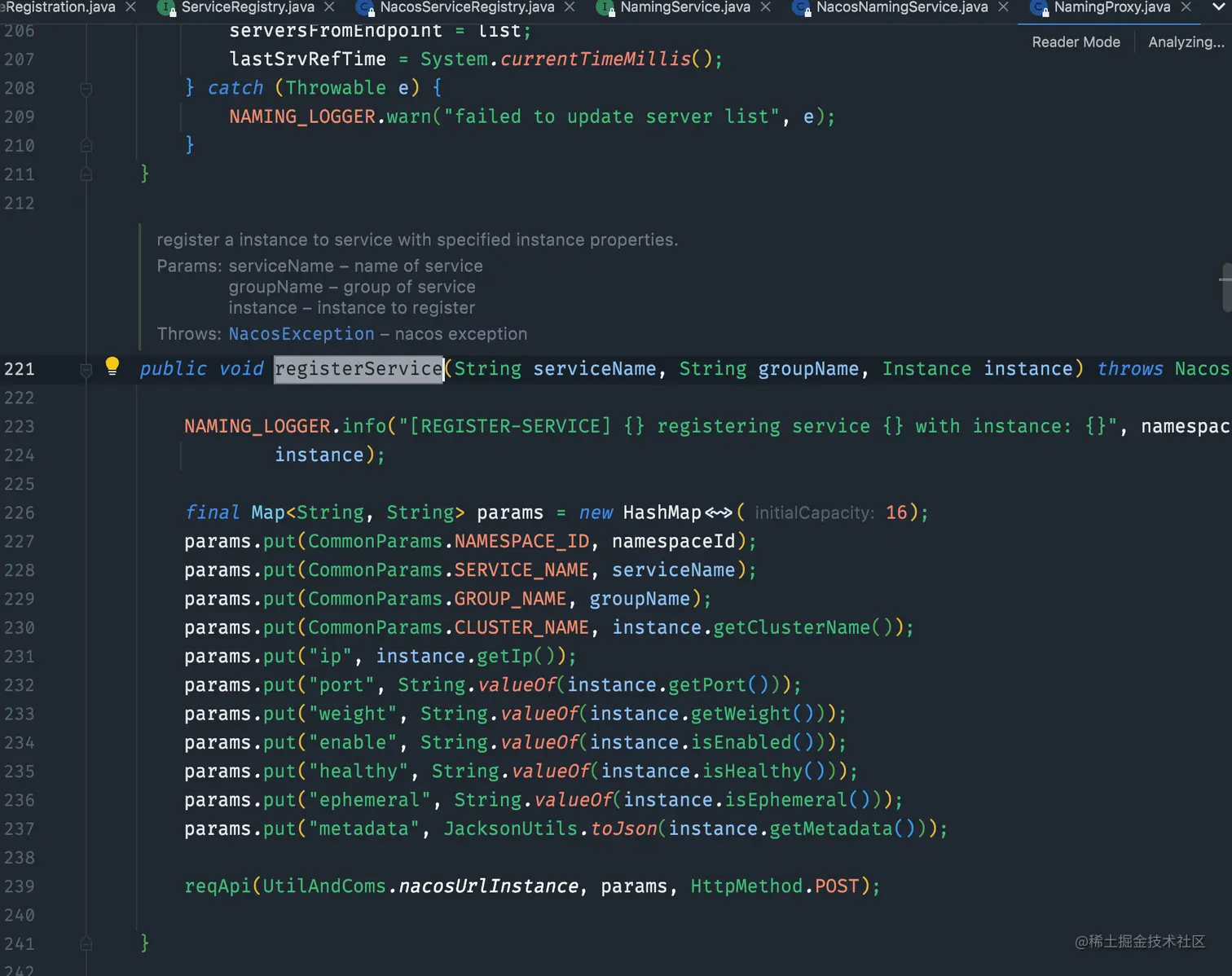
Task: Click the HashMap constructor on line 226
Action: (662, 512)
